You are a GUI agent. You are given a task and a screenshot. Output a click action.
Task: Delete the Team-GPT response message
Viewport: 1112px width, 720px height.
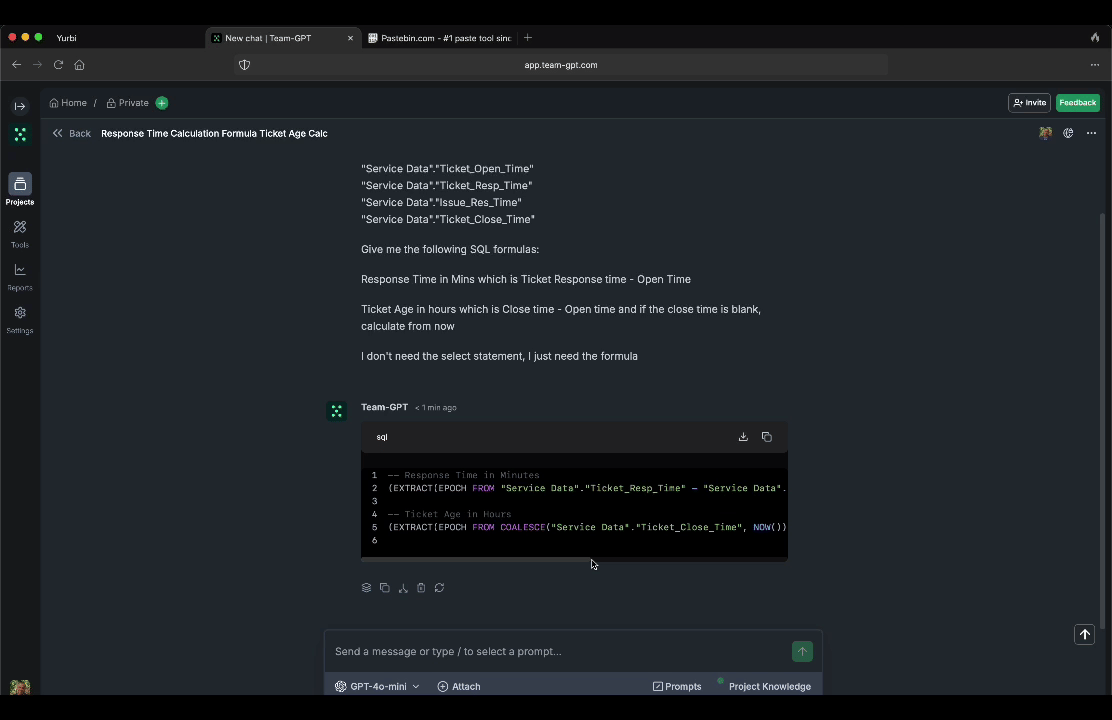[x=421, y=588]
